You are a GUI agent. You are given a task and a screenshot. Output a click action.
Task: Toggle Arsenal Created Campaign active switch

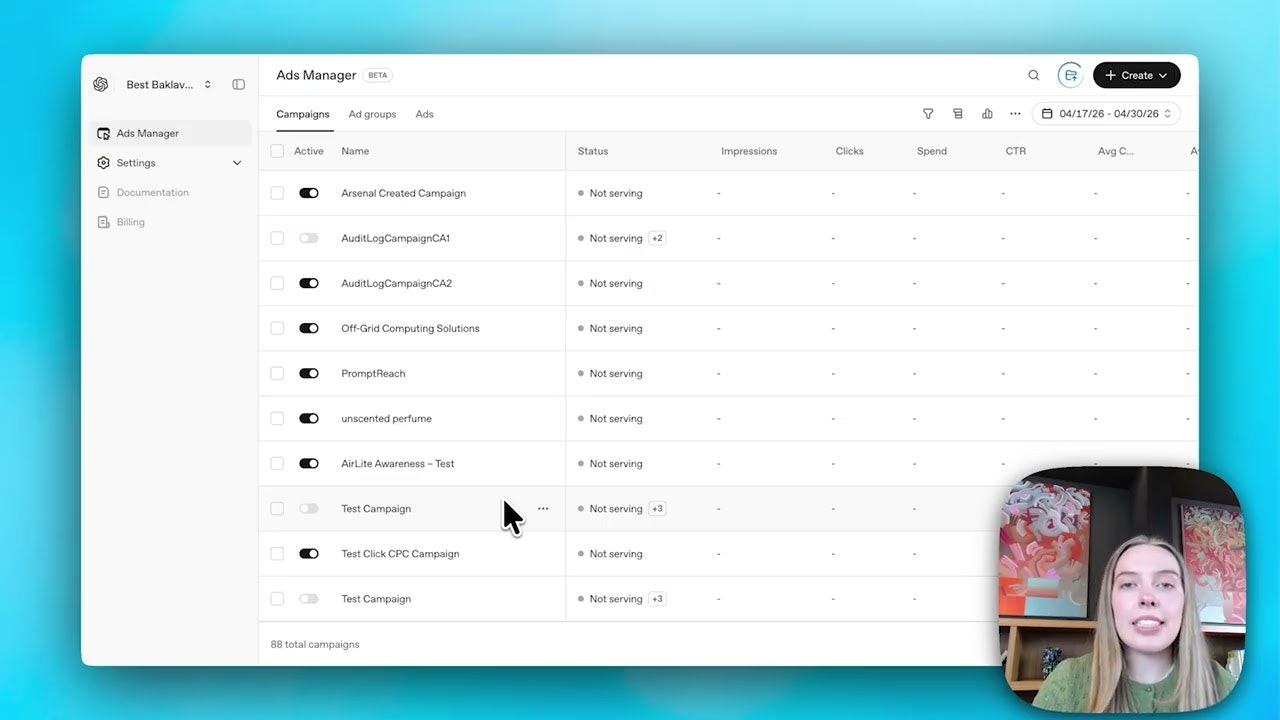(x=309, y=193)
